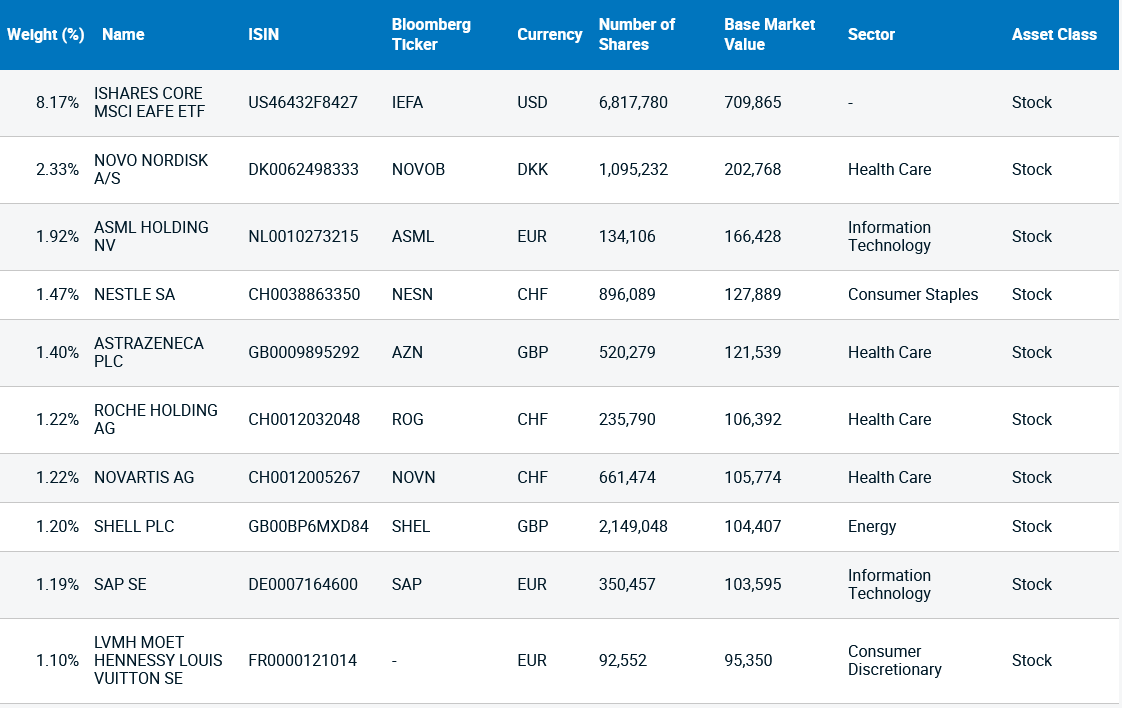The height and width of the screenshot is (708, 1122).
Task: Click the AZN ticker cell
Action: pyautogui.click(x=407, y=352)
